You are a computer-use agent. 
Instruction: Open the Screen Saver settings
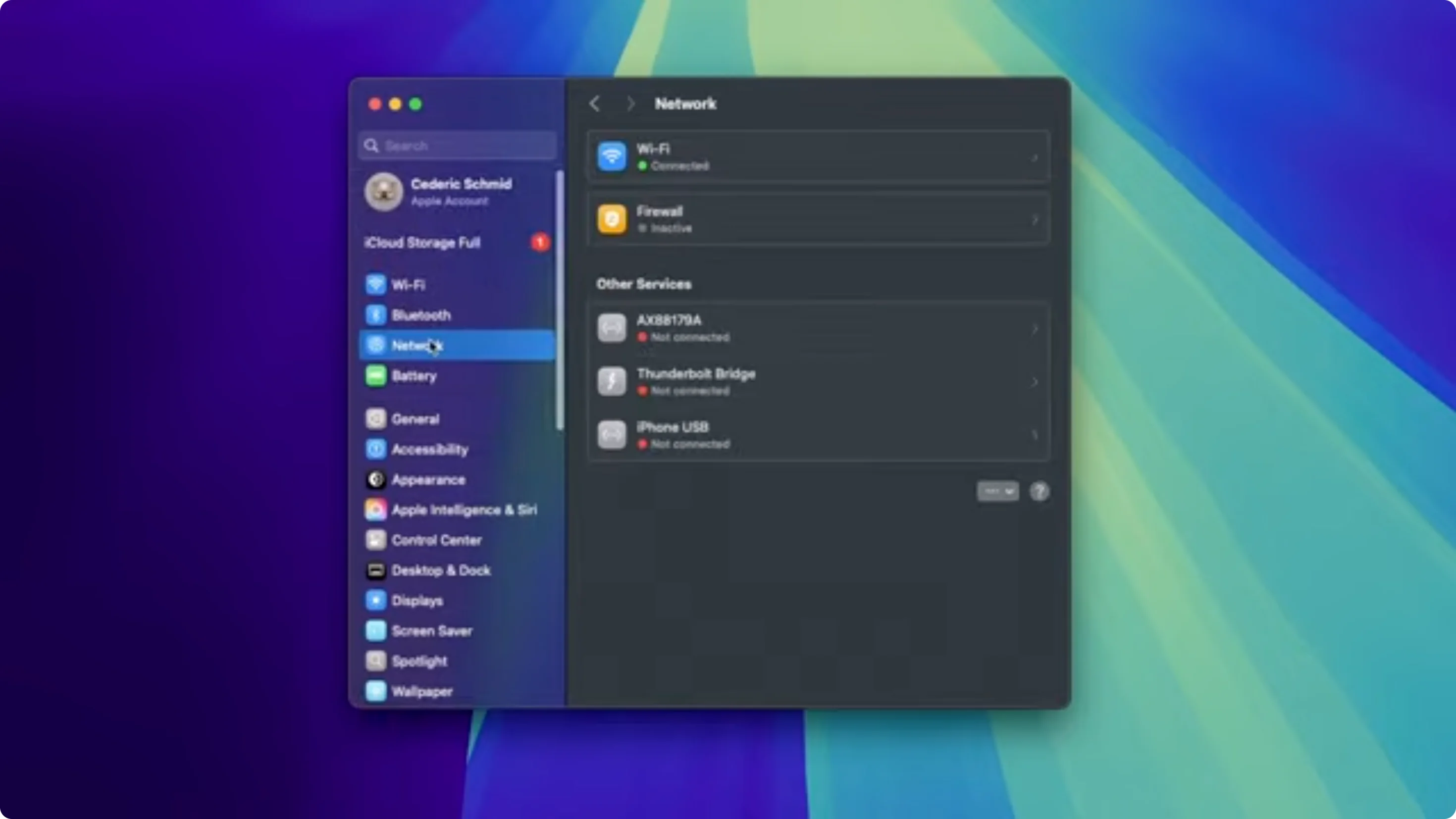pos(432,631)
